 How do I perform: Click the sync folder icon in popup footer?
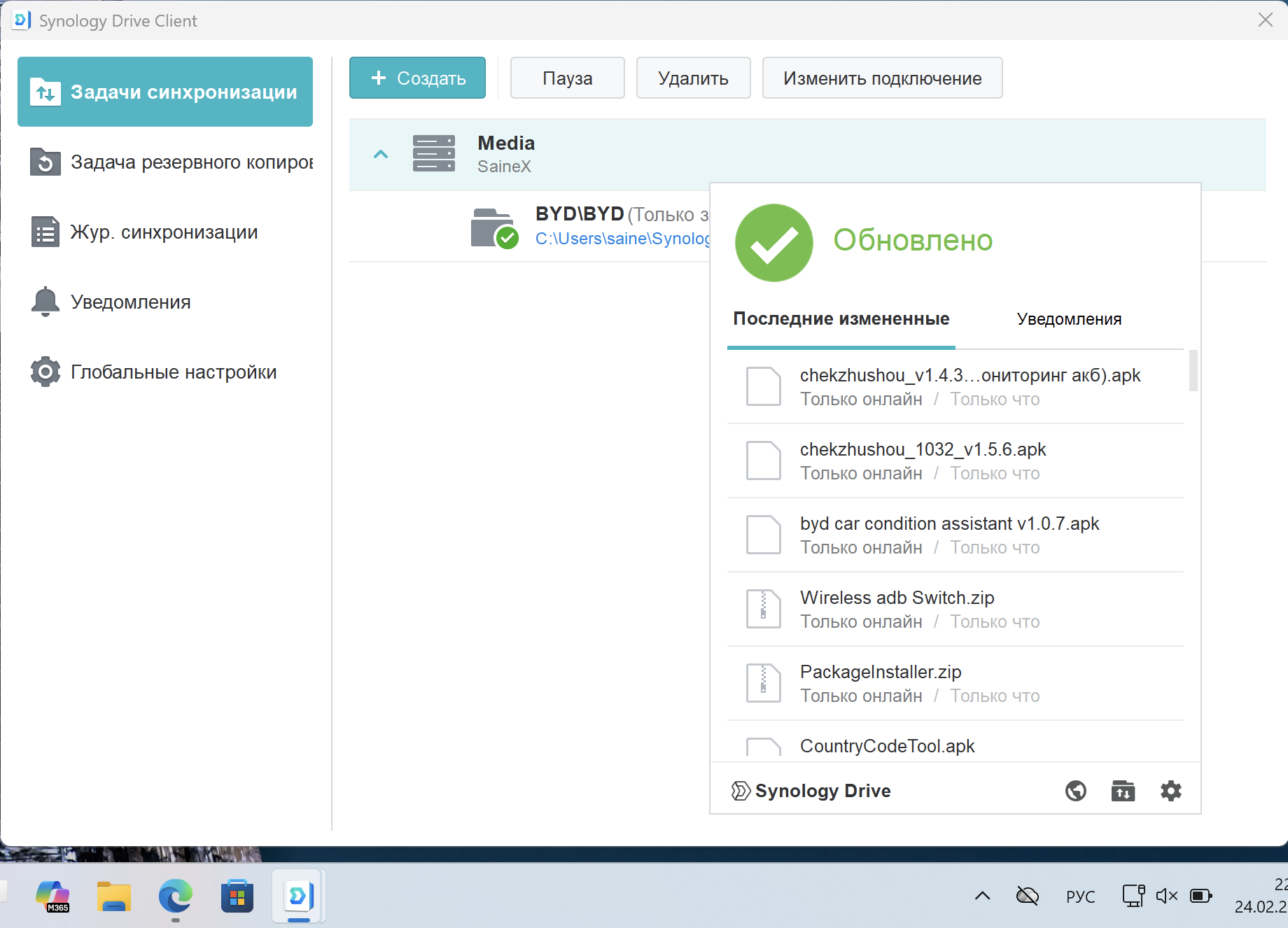1123,791
